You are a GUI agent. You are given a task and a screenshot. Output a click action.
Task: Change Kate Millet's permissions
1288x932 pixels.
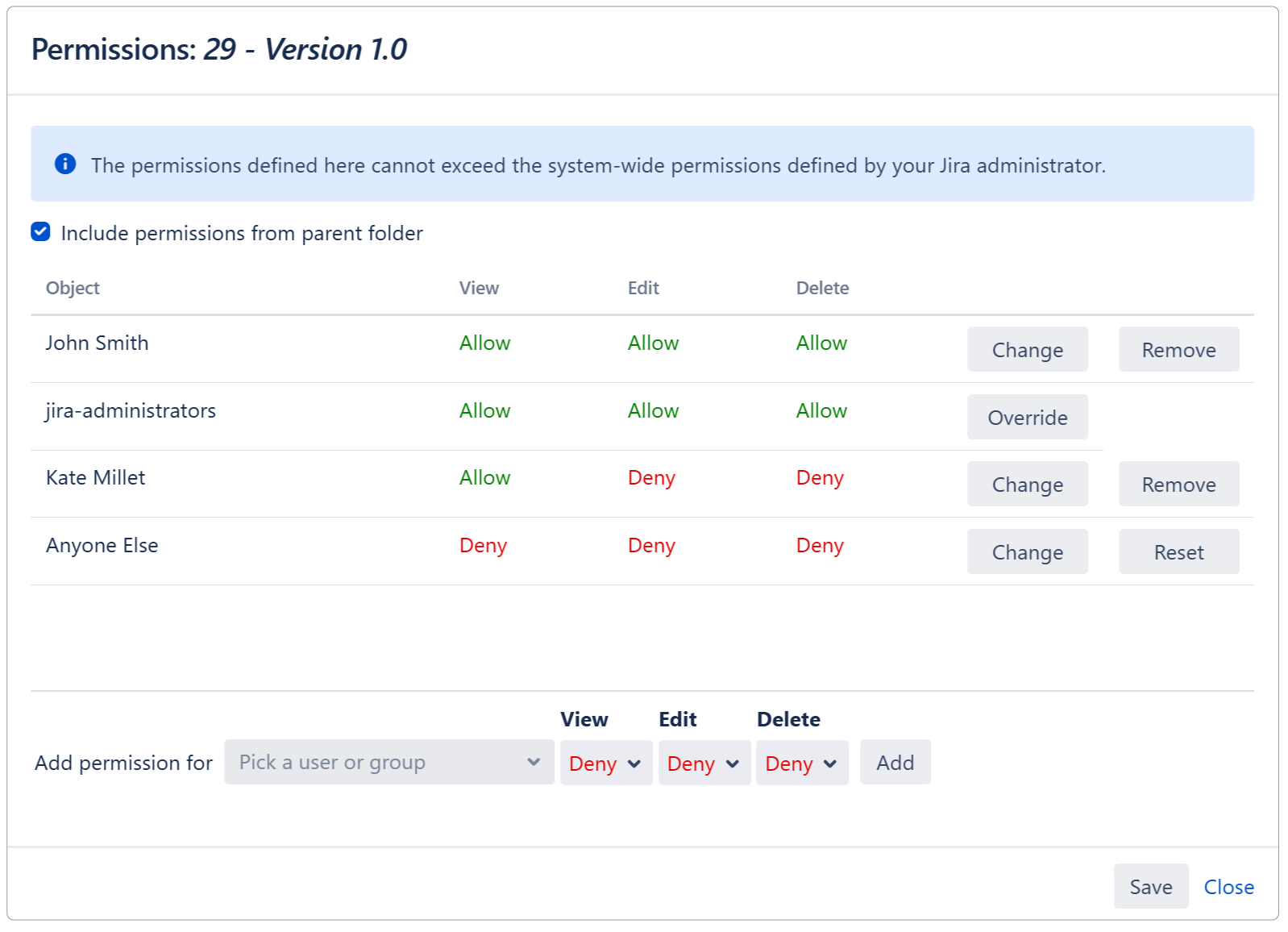[1027, 484]
